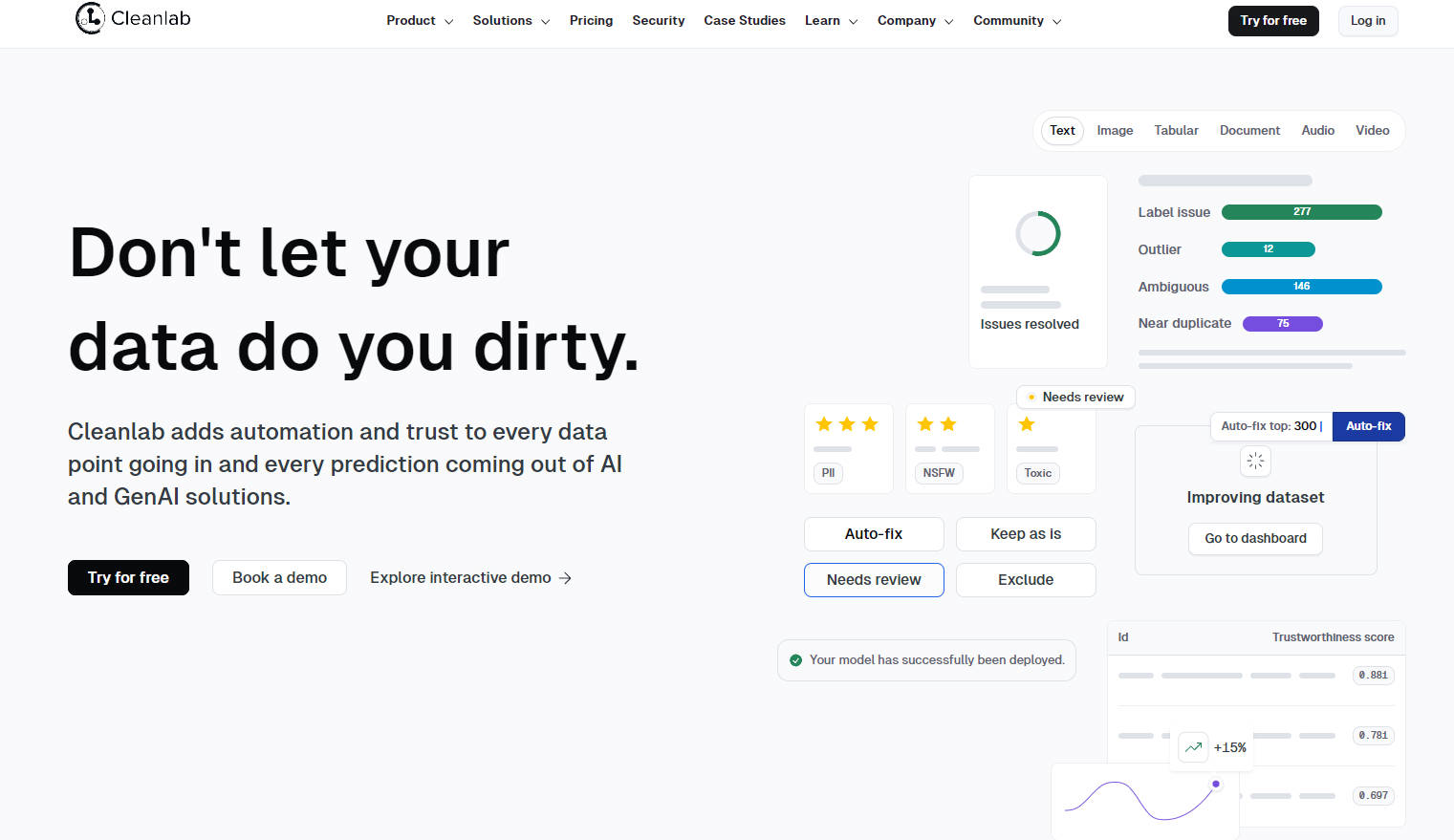Click the Improving dataset text

1255,498
